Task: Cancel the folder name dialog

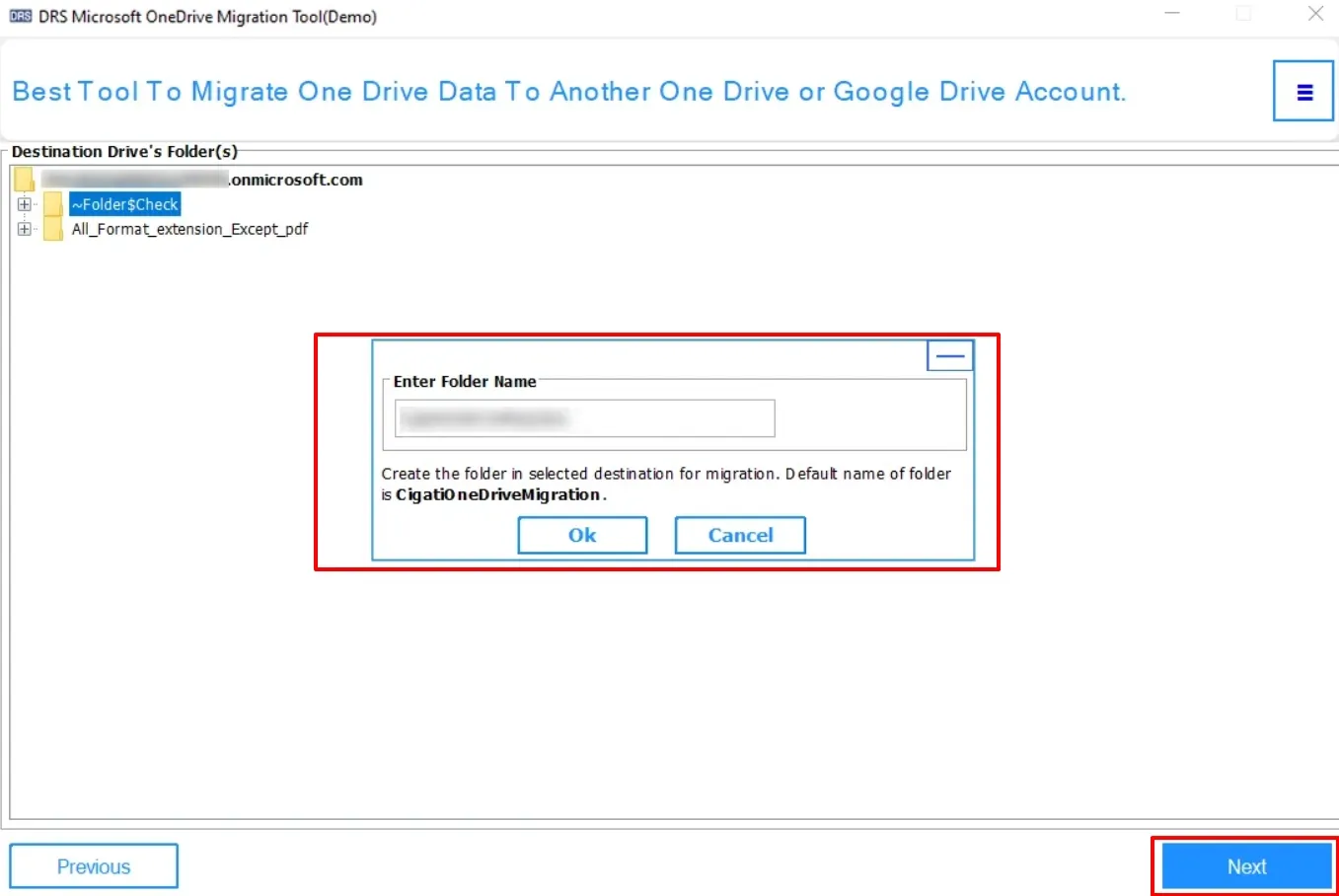Action: [x=740, y=535]
